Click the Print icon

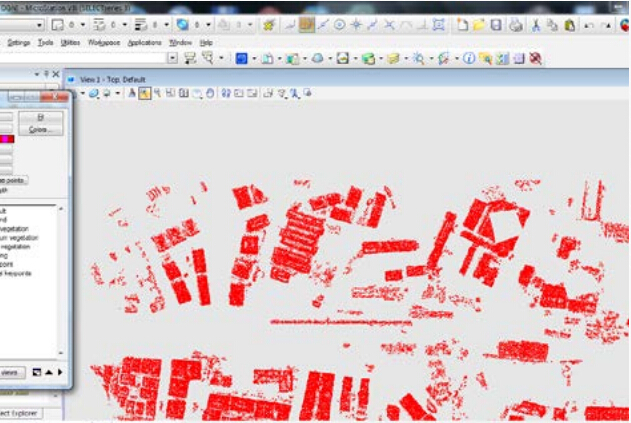click(513, 24)
